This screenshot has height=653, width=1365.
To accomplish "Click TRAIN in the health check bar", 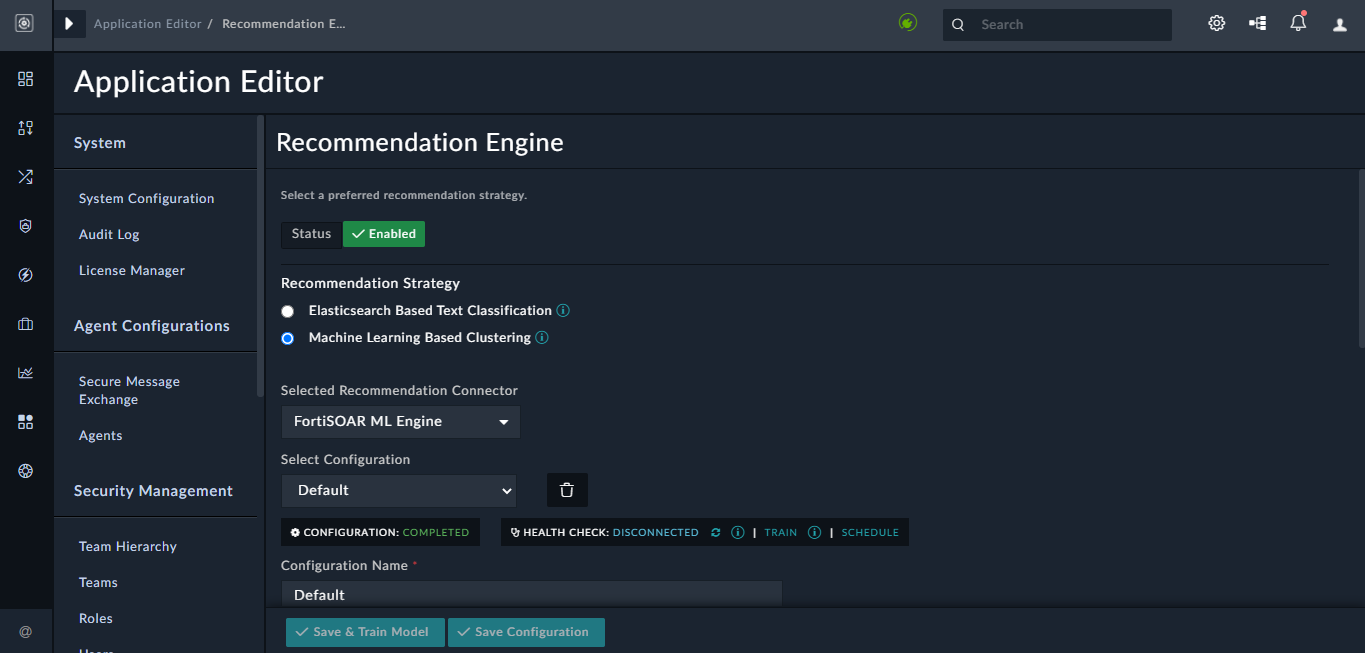I will [x=780, y=532].
